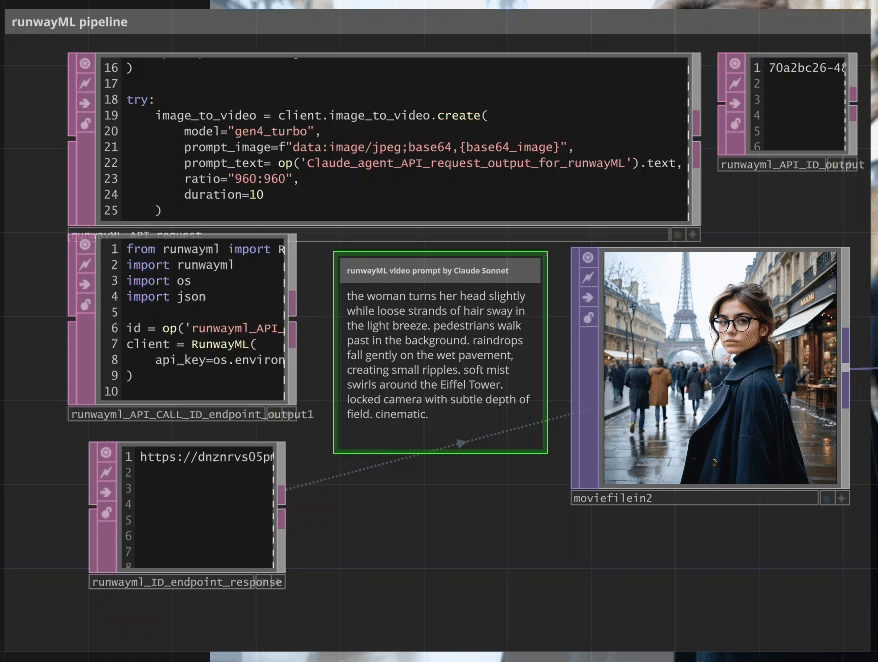Toggle viewer flag on runwayml_ID_endpoint_response node
The image size is (878, 662).
[106, 452]
